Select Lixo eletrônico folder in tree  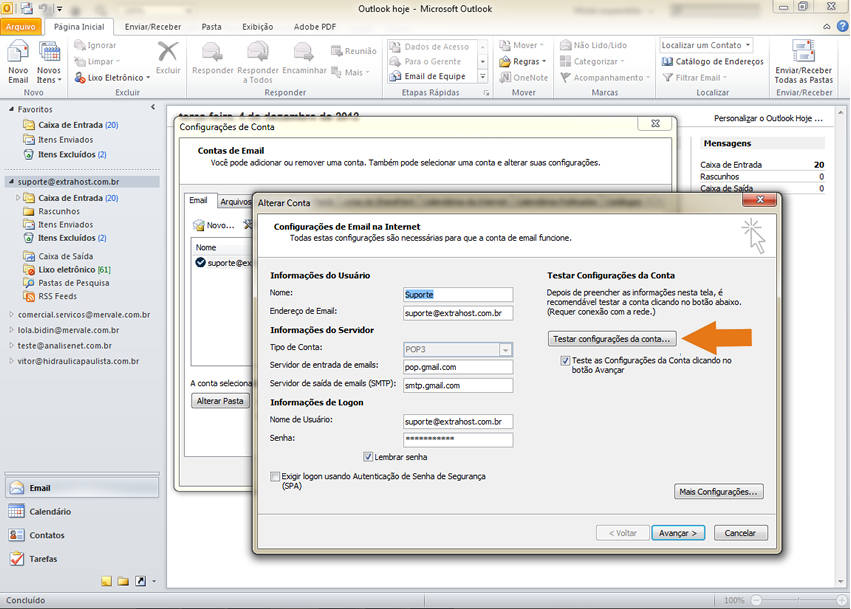click(x=74, y=269)
